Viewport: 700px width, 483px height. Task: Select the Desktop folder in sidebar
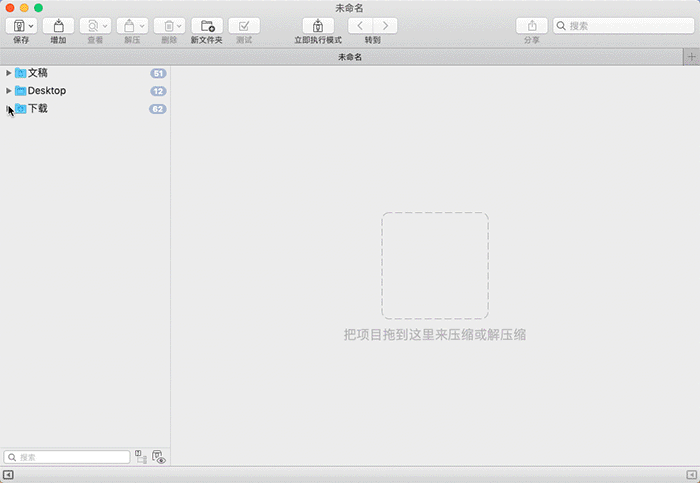(85, 91)
